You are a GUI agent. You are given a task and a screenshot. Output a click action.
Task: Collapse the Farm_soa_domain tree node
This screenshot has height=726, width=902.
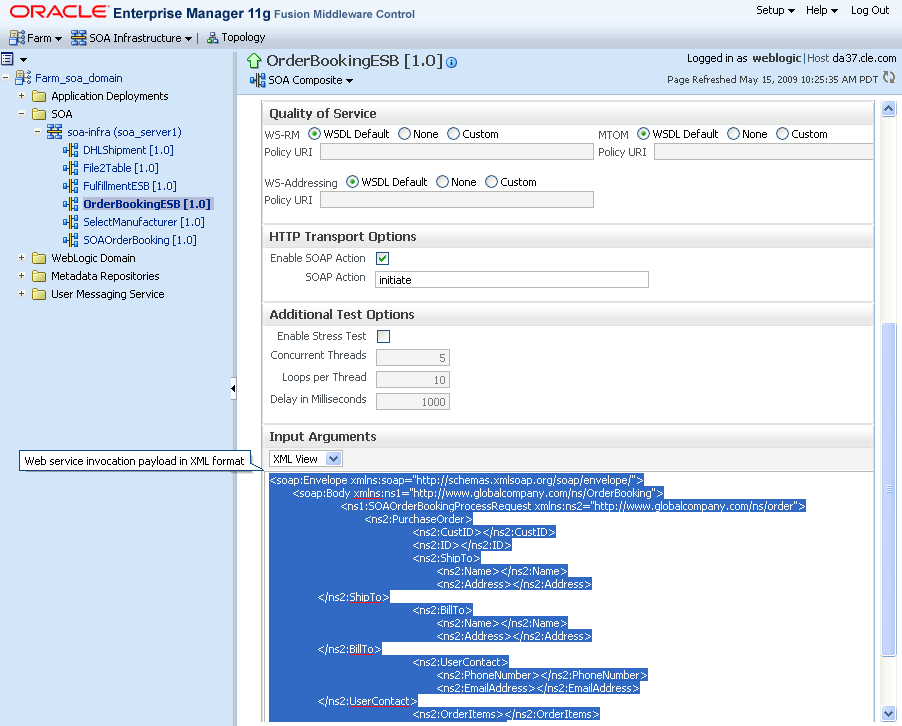[x=5, y=77]
